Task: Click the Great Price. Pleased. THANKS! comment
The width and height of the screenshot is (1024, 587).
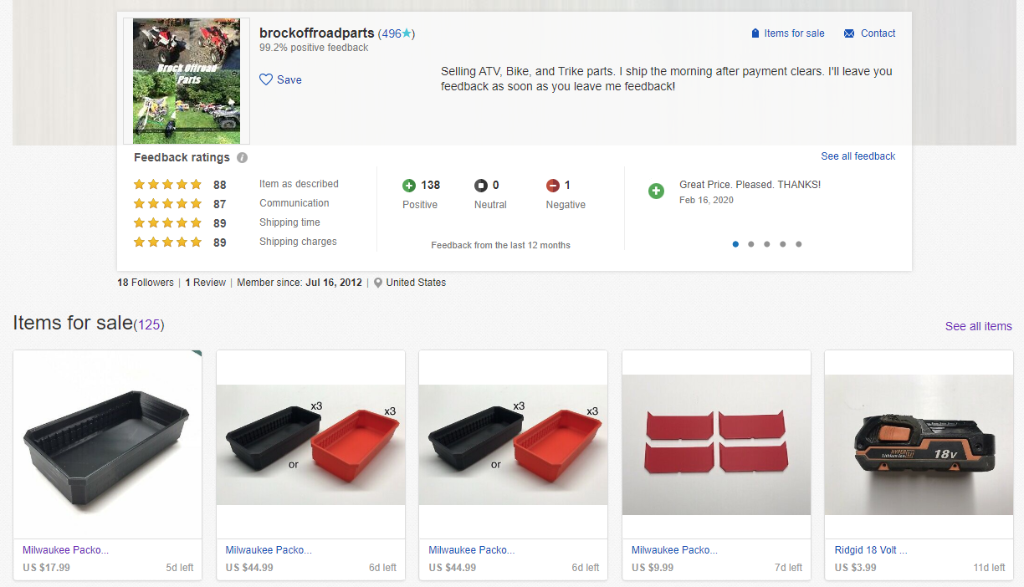Action: point(750,185)
